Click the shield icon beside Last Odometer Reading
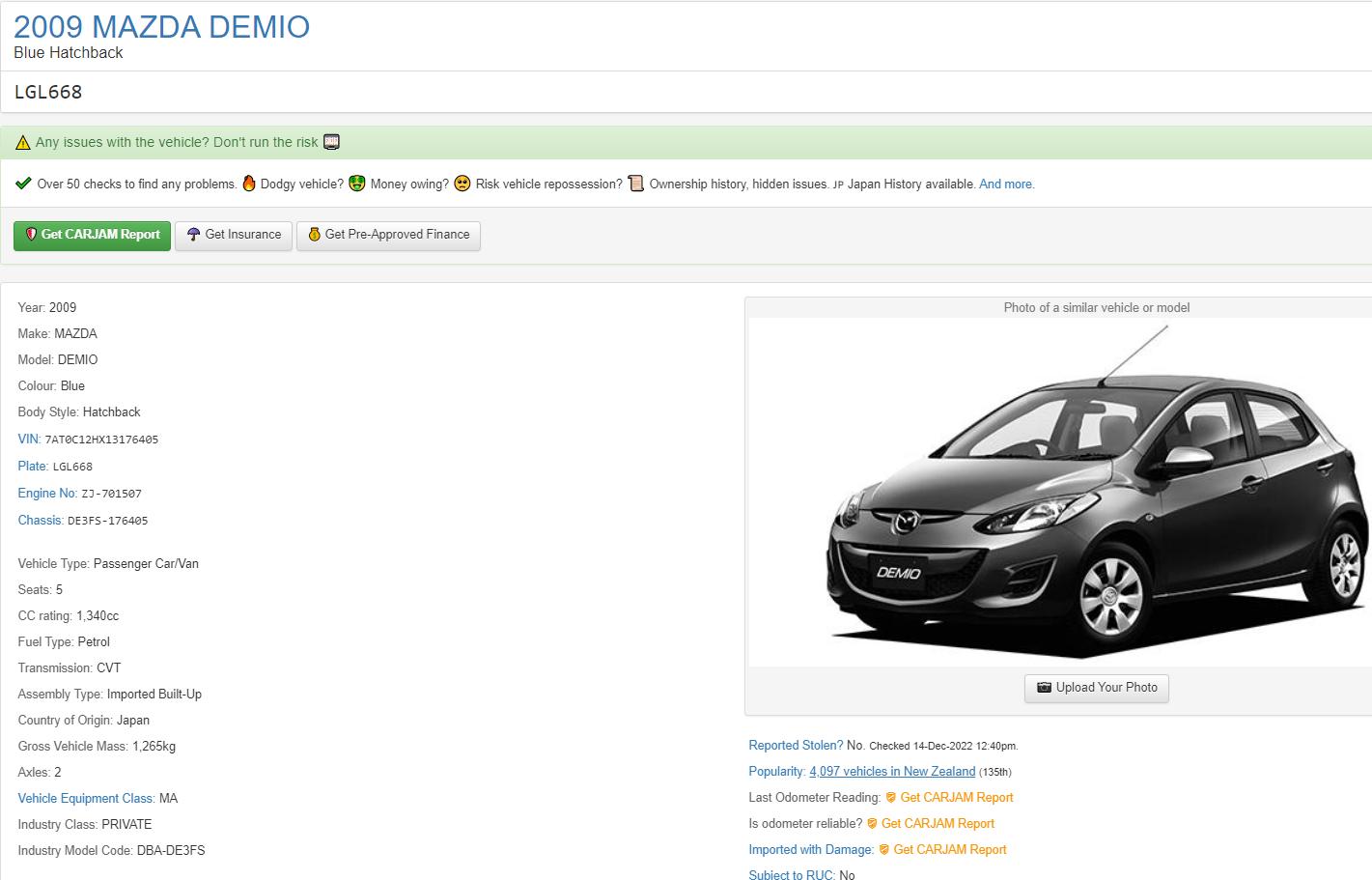 click(890, 798)
